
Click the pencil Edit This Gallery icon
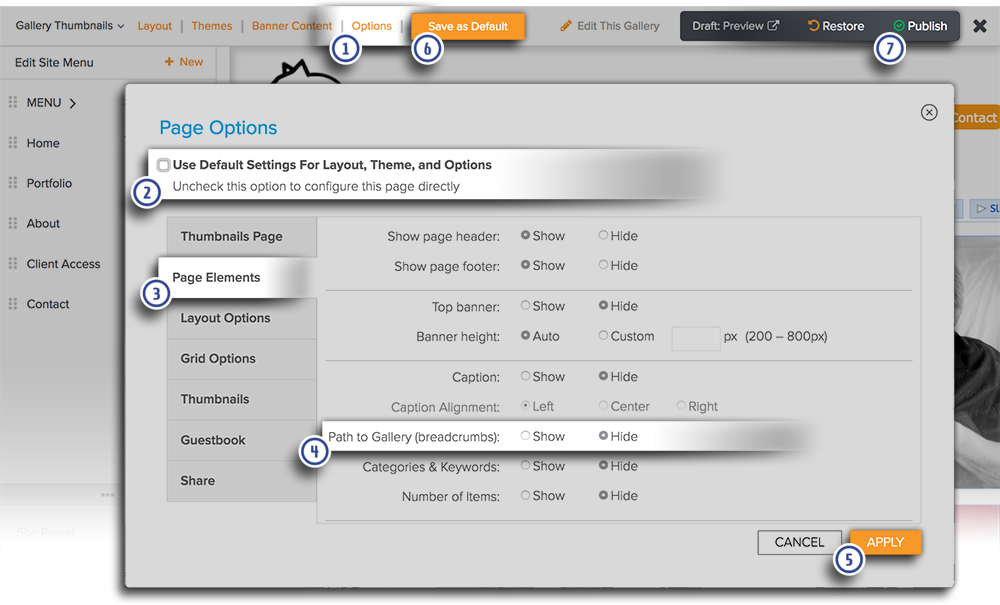[x=566, y=26]
